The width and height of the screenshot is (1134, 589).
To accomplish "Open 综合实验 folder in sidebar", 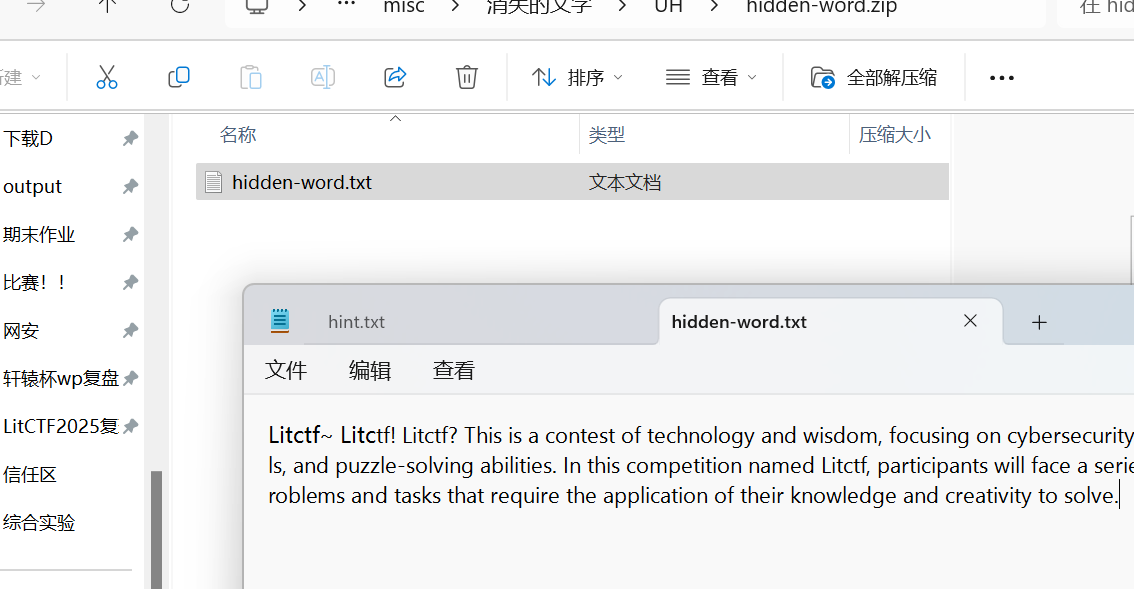I will pyautogui.click(x=39, y=522).
